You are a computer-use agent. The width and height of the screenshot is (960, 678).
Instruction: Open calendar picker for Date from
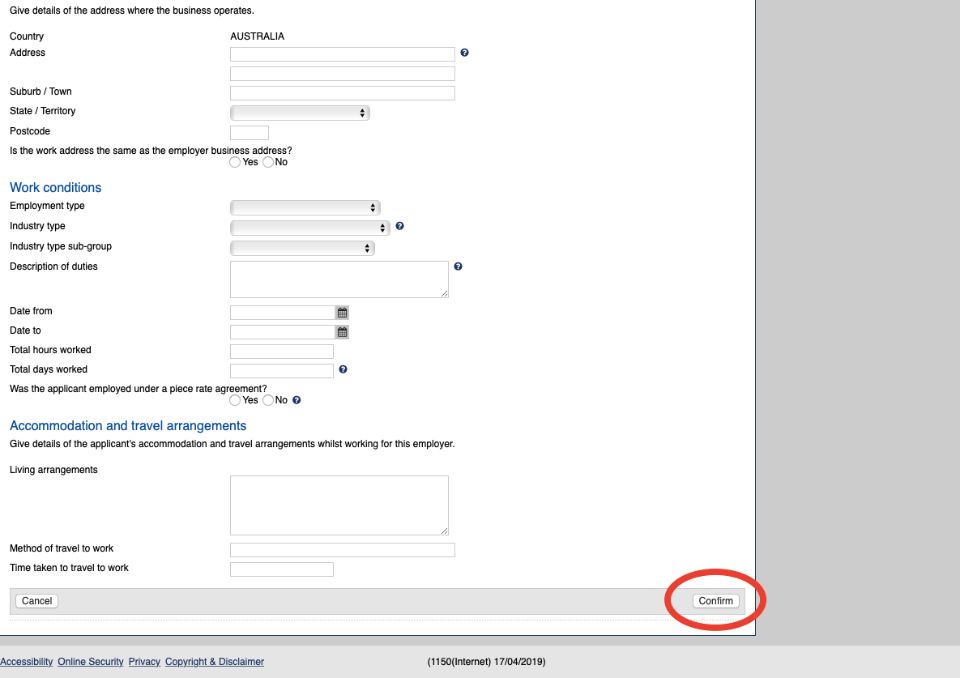tap(342, 313)
